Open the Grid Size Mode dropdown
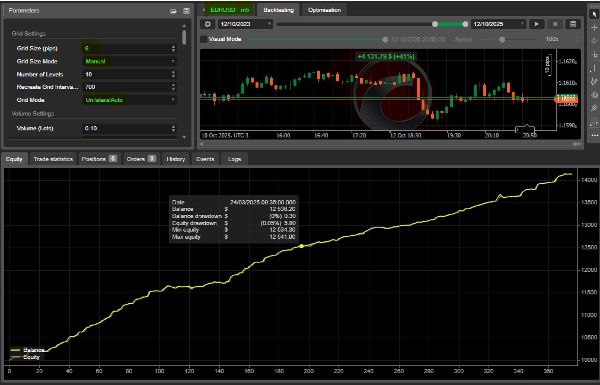This screenshot has width=600, height=385. pos(130,61)
